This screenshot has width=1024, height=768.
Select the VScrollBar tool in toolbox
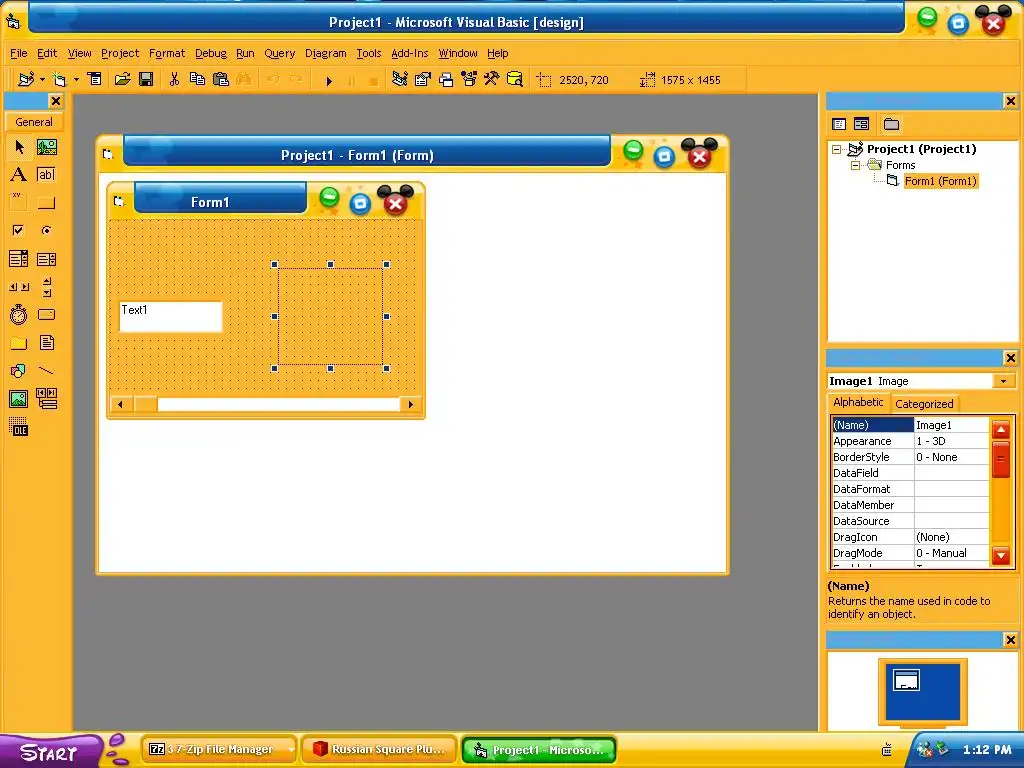click(46, 287)
